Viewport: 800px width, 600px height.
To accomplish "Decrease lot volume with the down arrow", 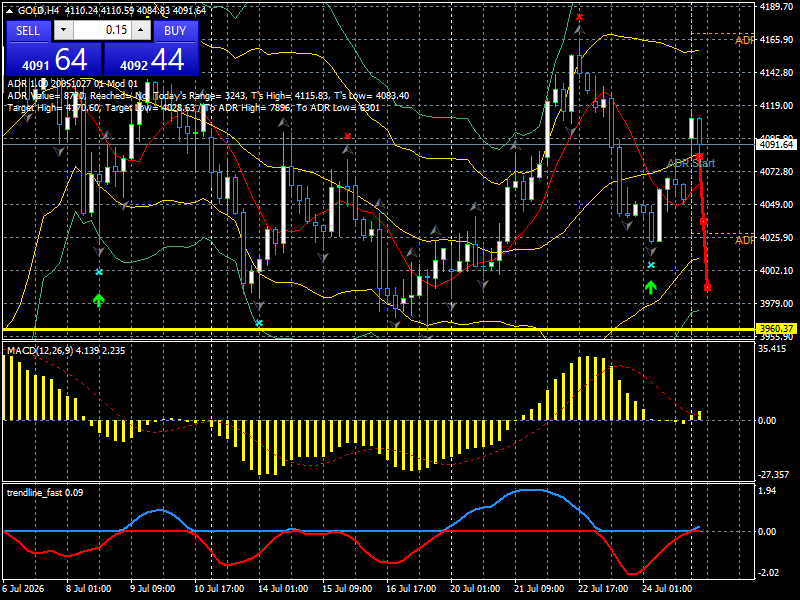I will click(x=63, y=30).
